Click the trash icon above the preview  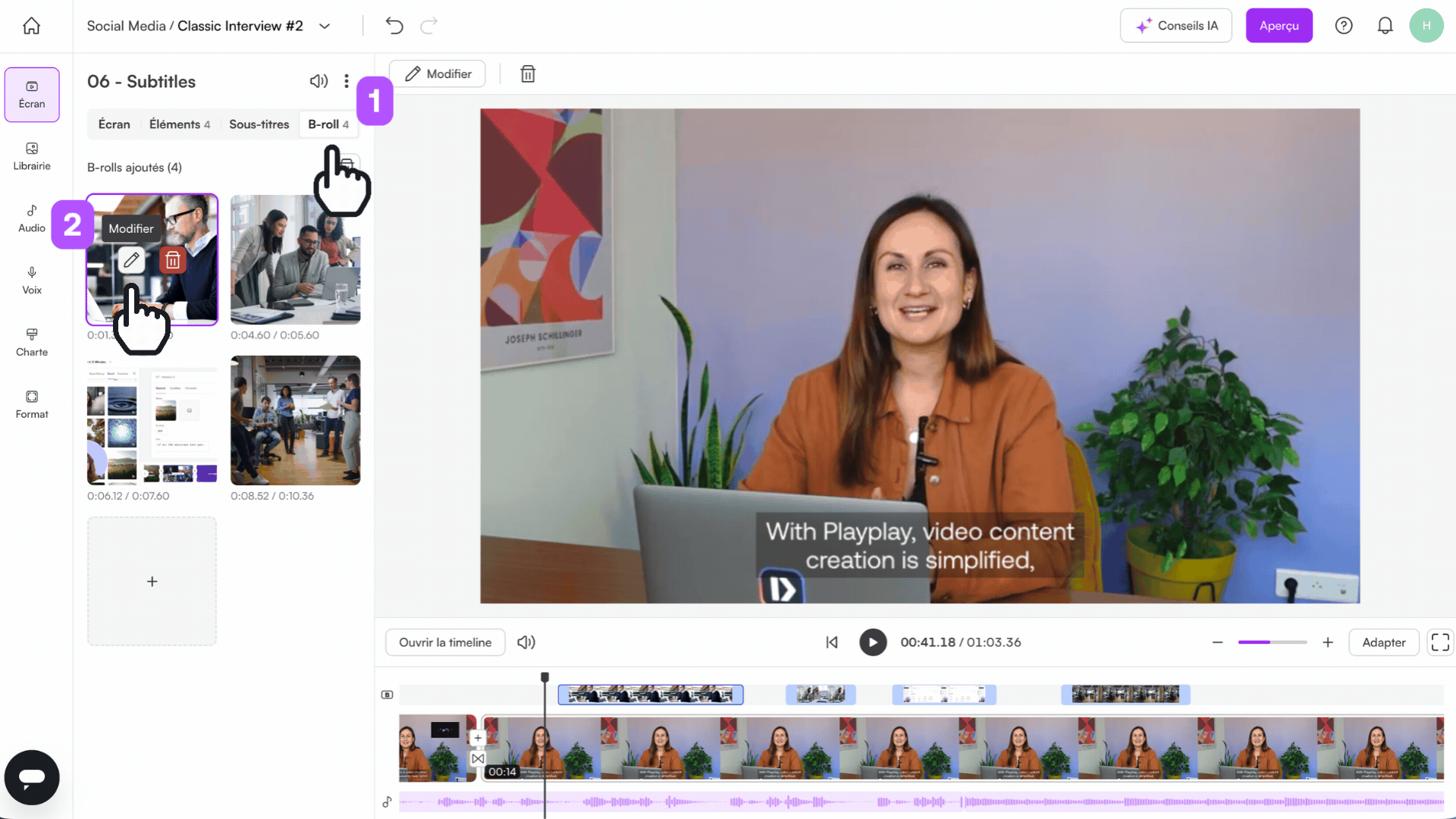pyautogui.click(x=528, y=74)
